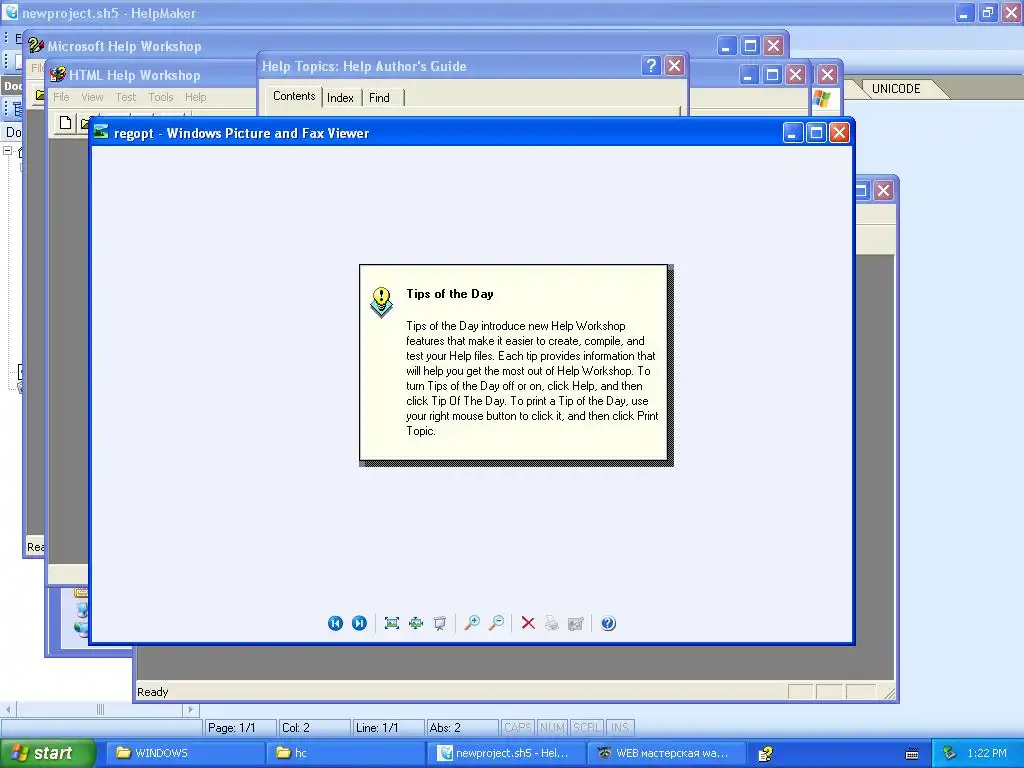The width and height of the screenshot is (1024, 768).
Task: Go to previous image in Picture Viewer
Action: tap(335, 623)
